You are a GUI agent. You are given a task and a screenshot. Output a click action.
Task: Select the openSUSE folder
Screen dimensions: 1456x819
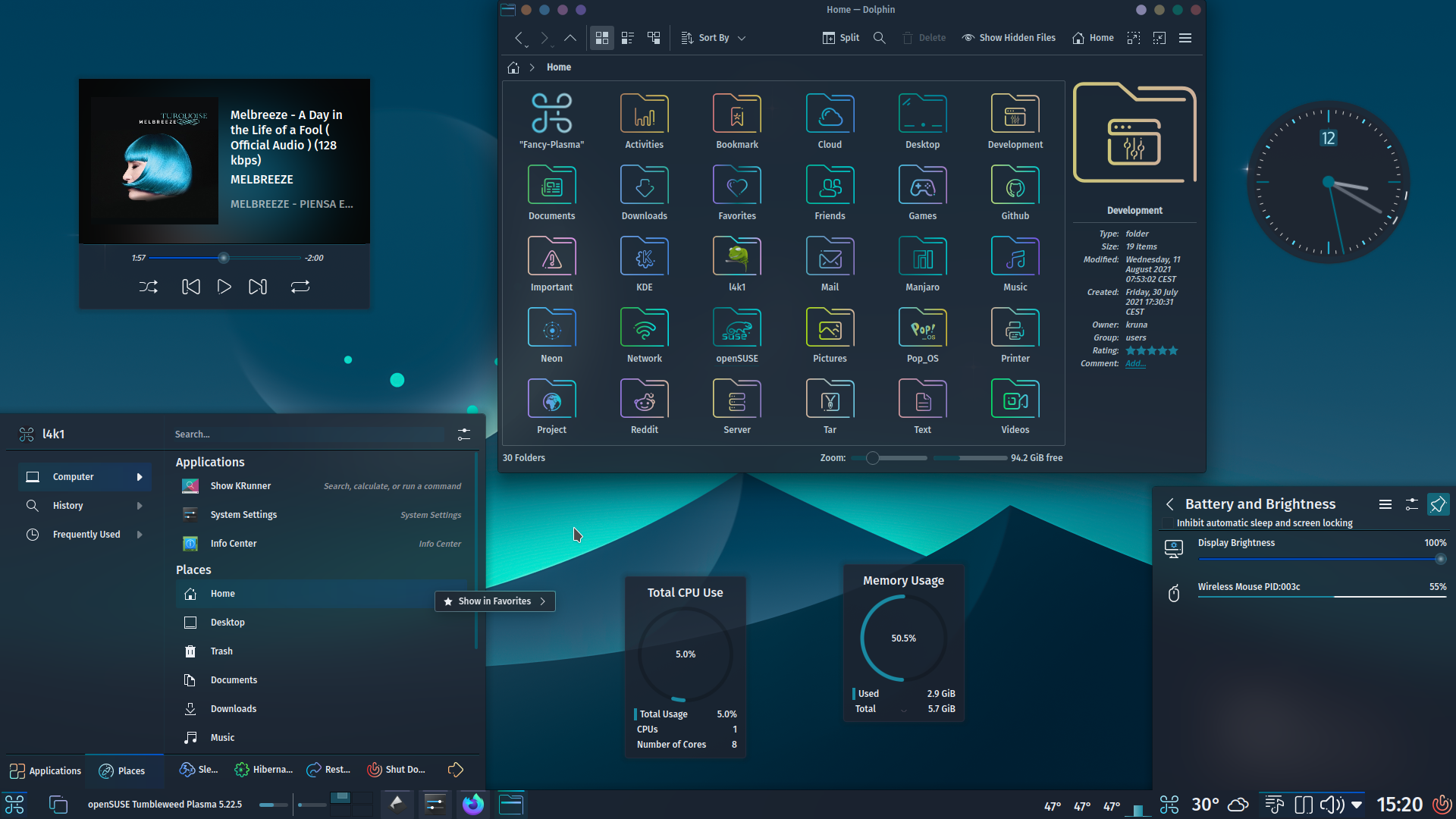click(737, 334)
